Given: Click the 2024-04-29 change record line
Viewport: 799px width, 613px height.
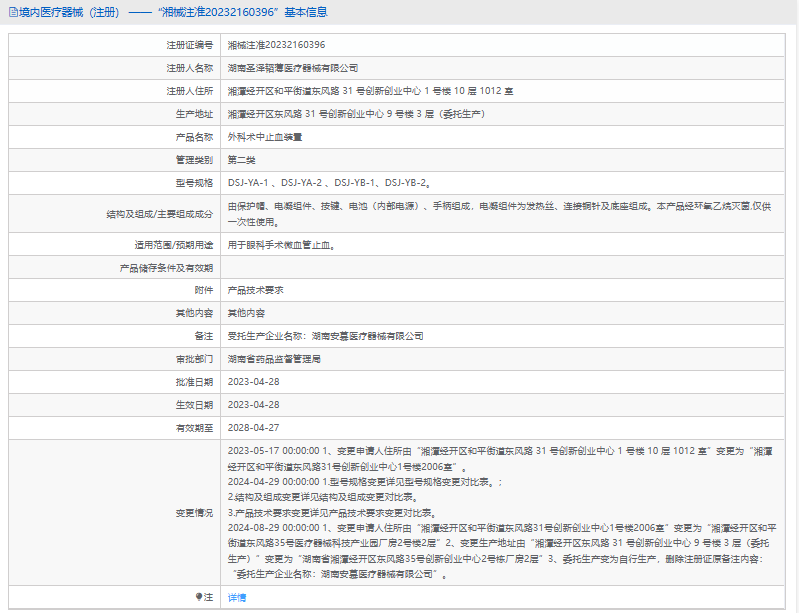Looking at the screenshot, I should tap(365, 482).
